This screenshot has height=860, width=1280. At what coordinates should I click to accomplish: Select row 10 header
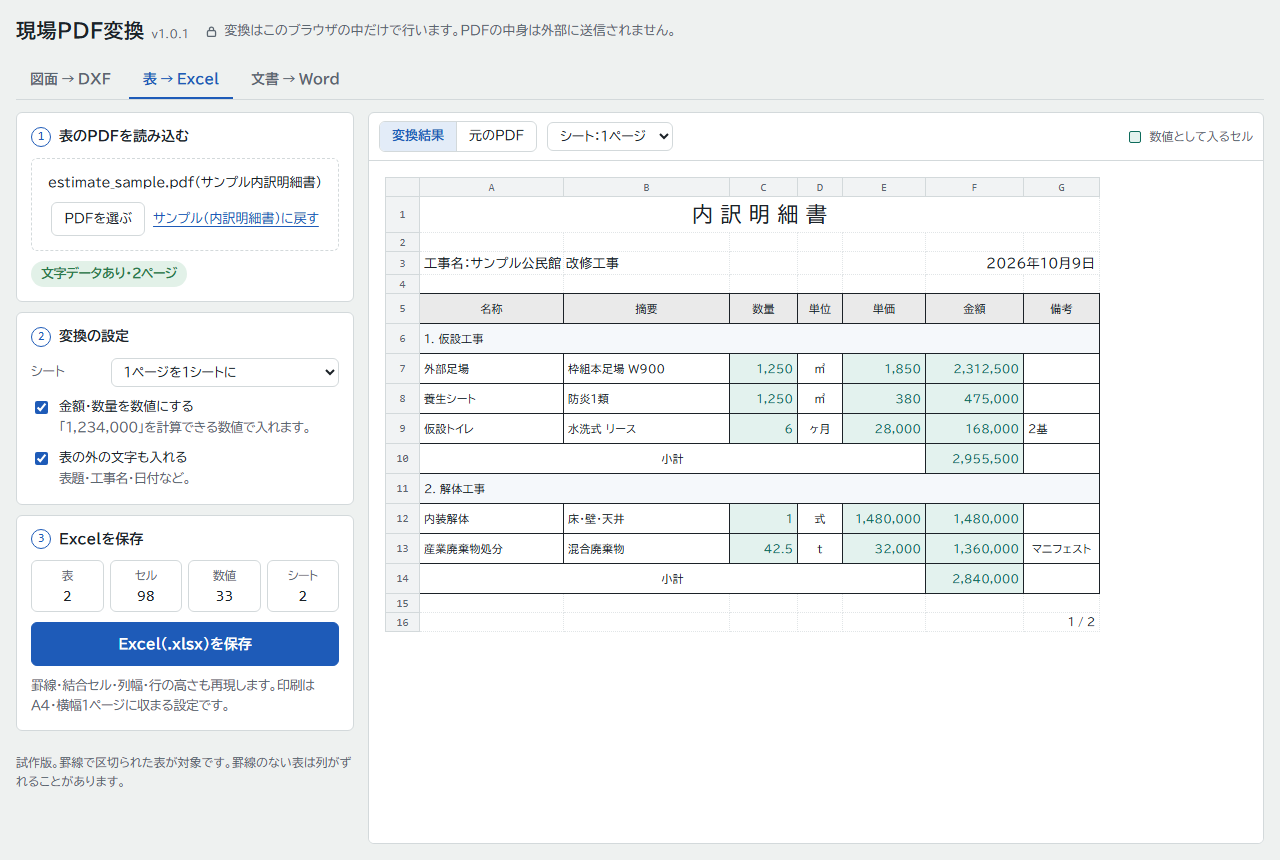point(402,459)
